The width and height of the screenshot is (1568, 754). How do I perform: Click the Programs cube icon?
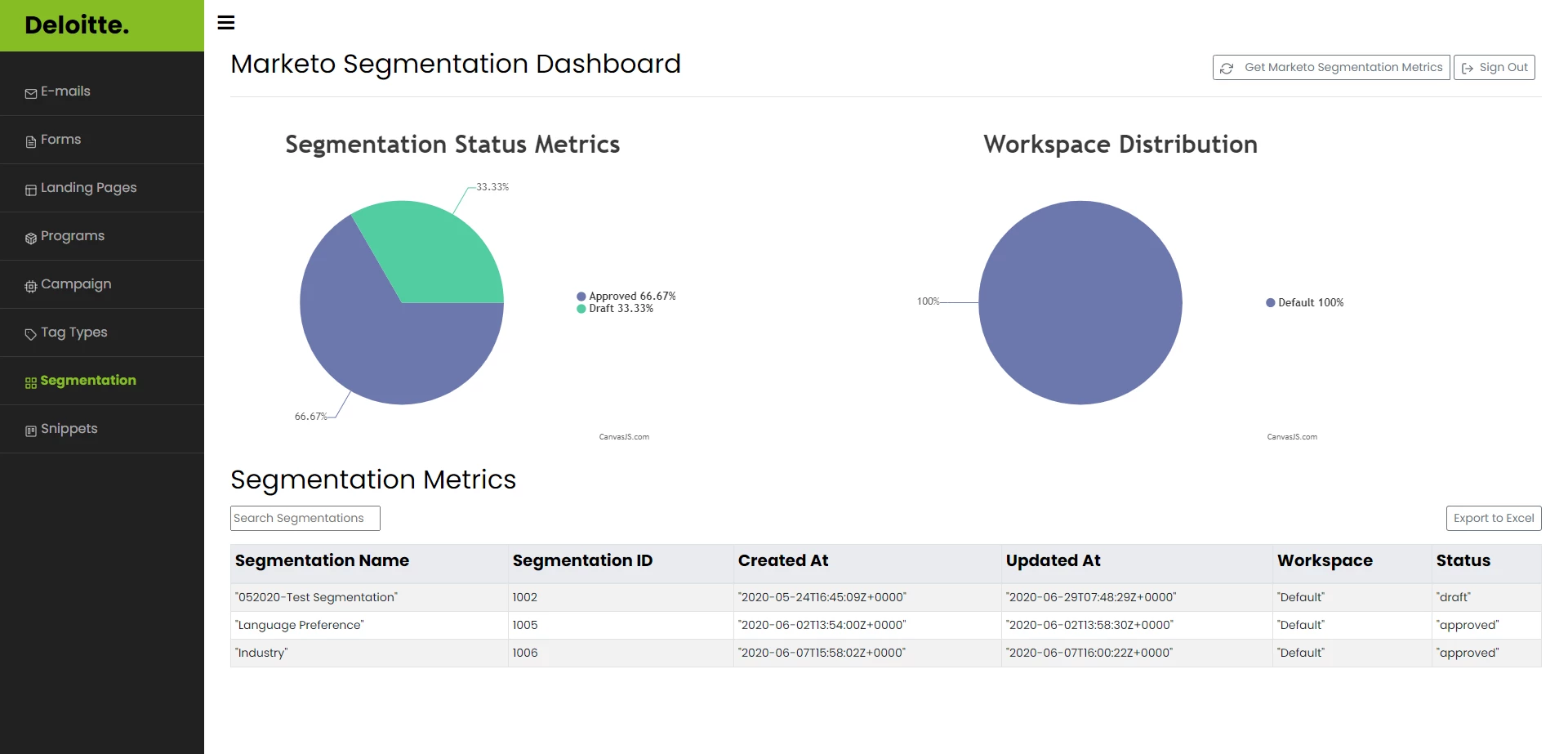coord(31,239)
